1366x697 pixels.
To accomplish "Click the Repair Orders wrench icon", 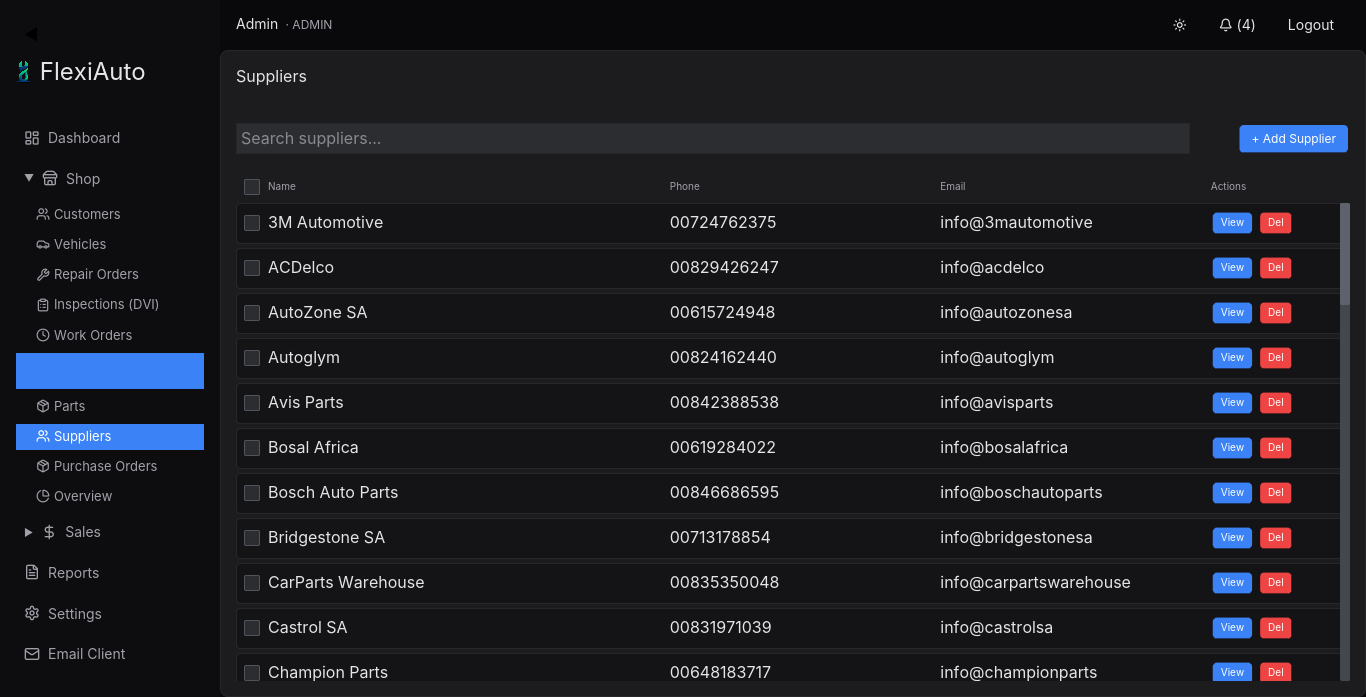I will [x=43, y=274].
